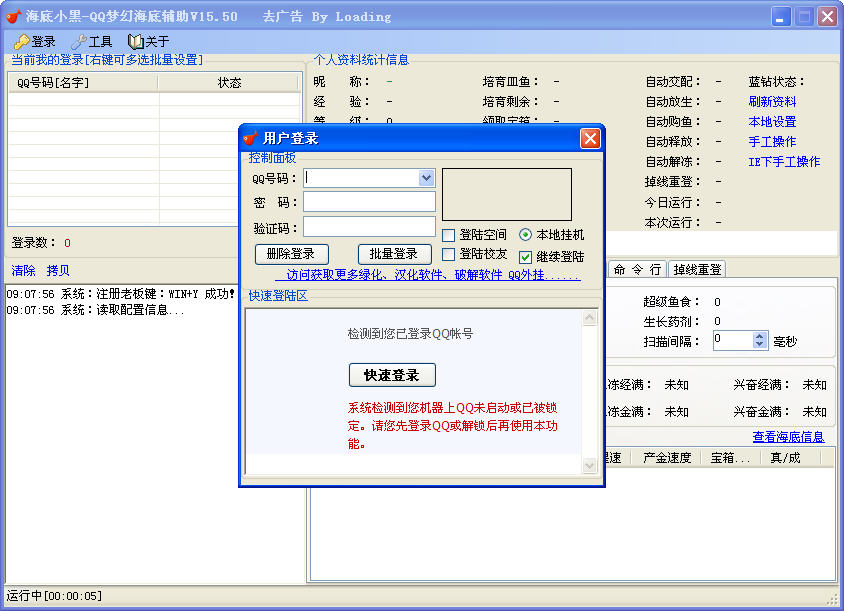
Task: Switch to the 掉线重登 tab
Action: 697,269
